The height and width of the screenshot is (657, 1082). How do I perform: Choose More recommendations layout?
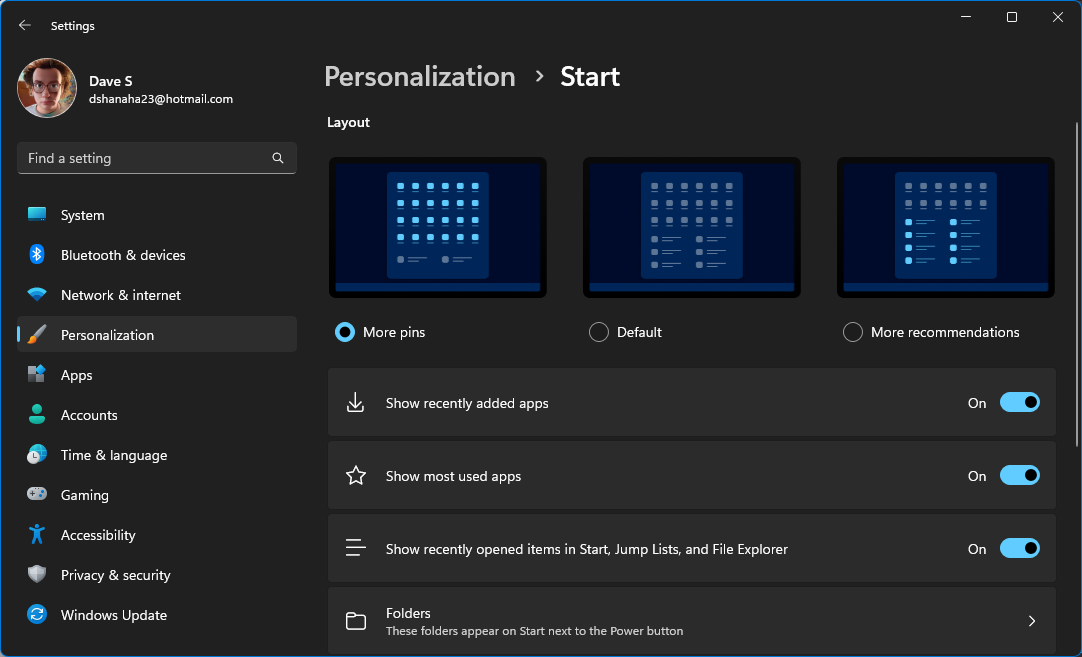pyautogui.click(x=852, y=331)
